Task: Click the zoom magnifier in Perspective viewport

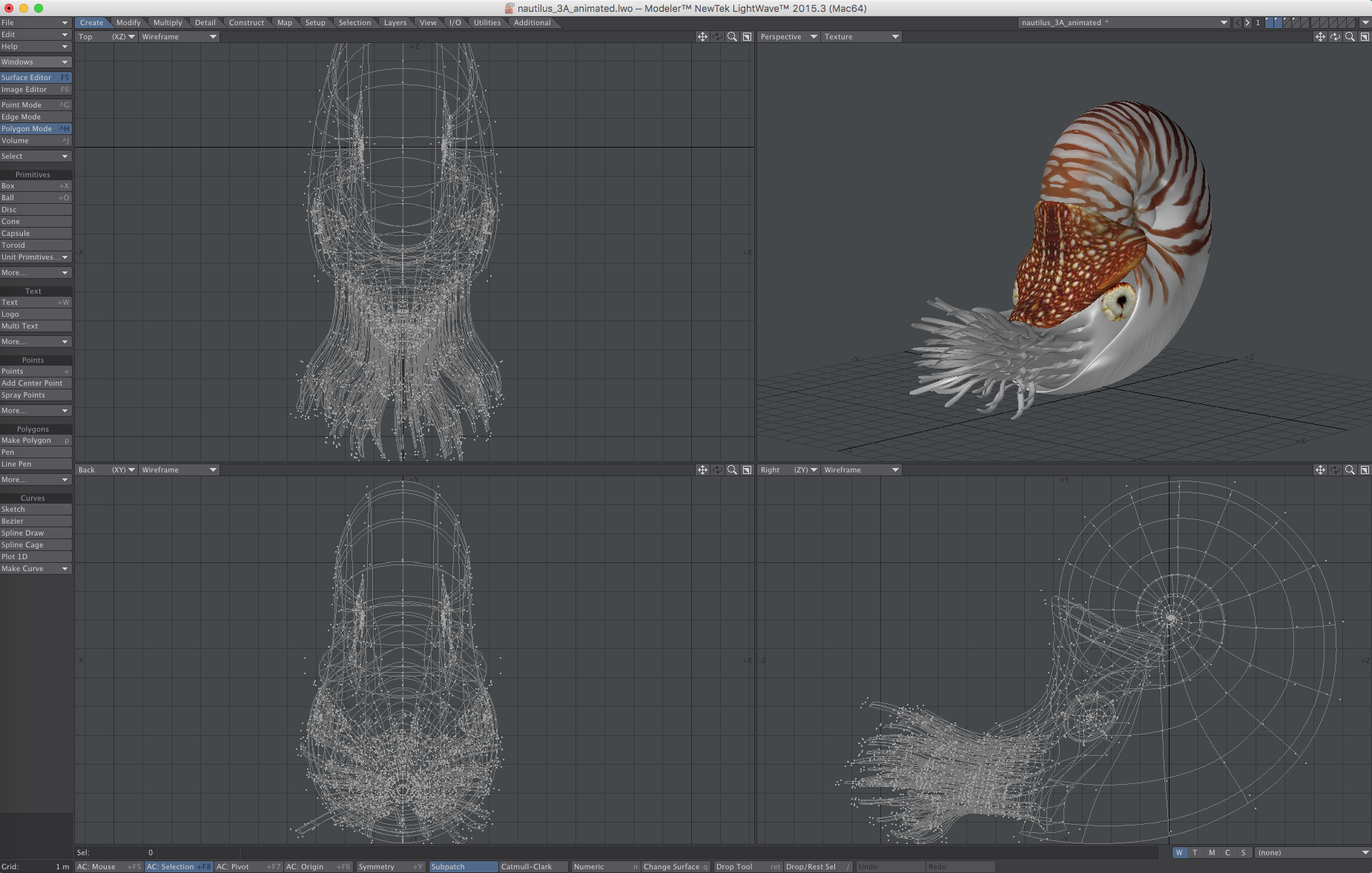Action: (1350, 36)
